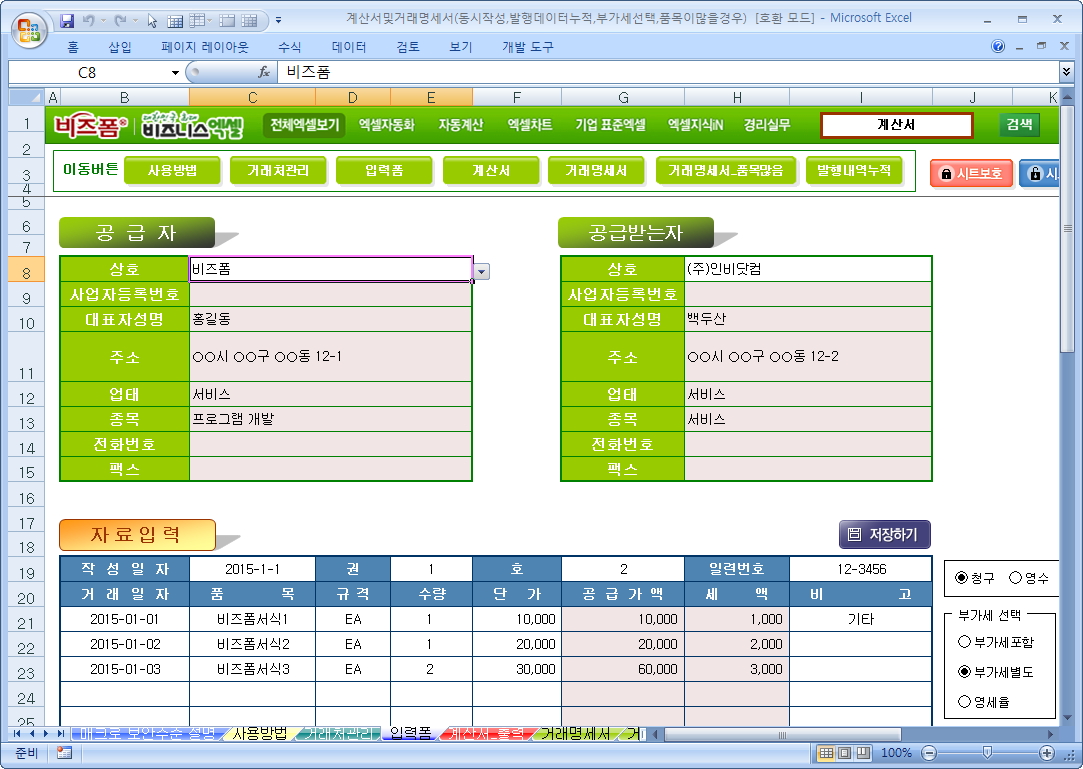Screen dimensions: 1083x769
Task: Open Customize Quick Access Toolbar dropdown
Action: pyautogui.click(x=278, y=20)
